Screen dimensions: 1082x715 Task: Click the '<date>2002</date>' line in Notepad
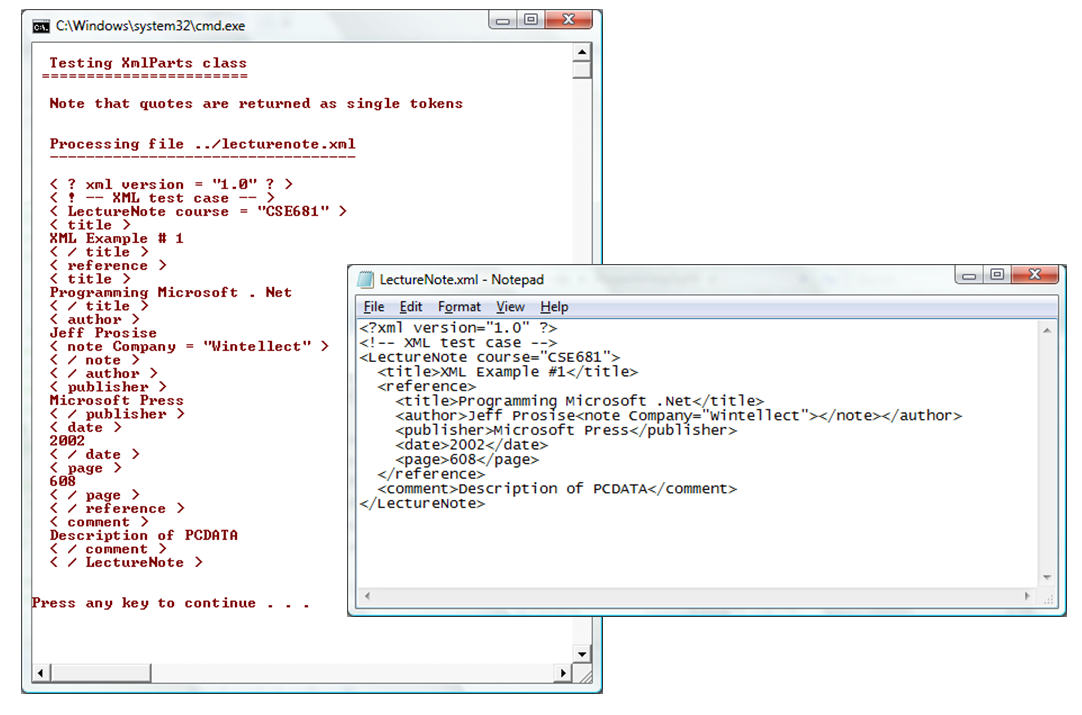(x=472, y=445)
